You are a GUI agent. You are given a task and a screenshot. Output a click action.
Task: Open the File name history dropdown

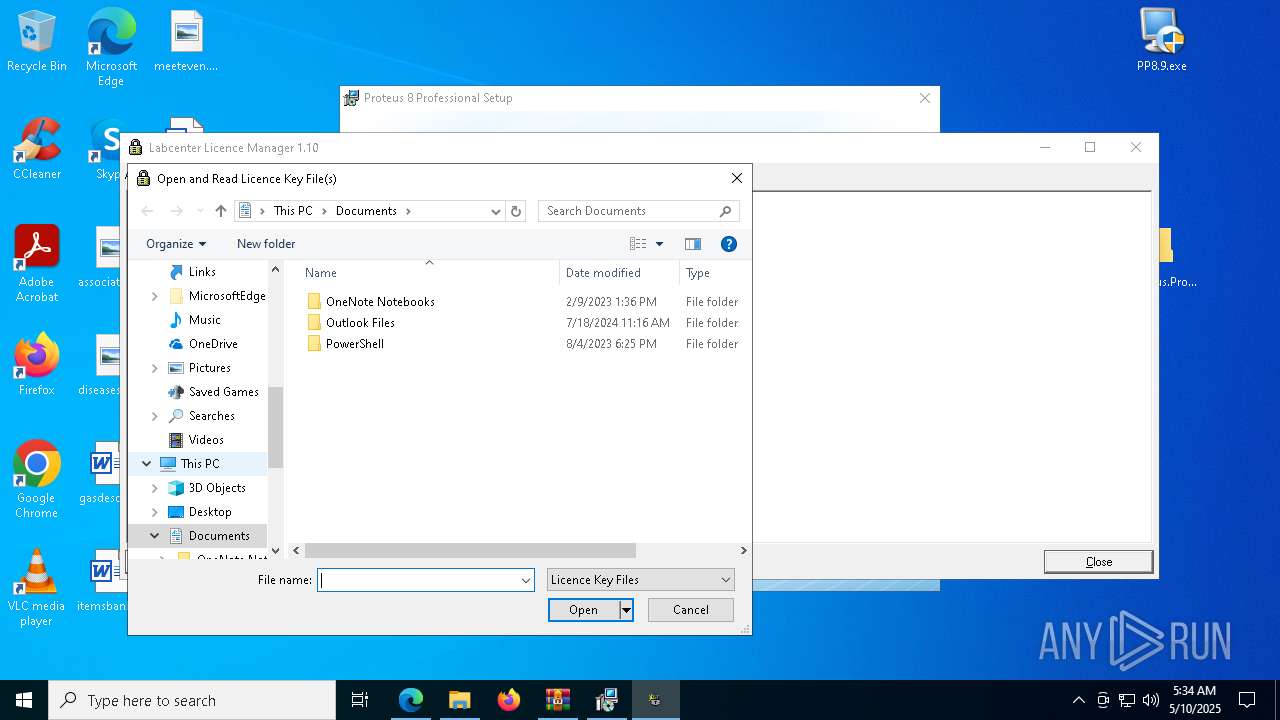coord(526,580)
